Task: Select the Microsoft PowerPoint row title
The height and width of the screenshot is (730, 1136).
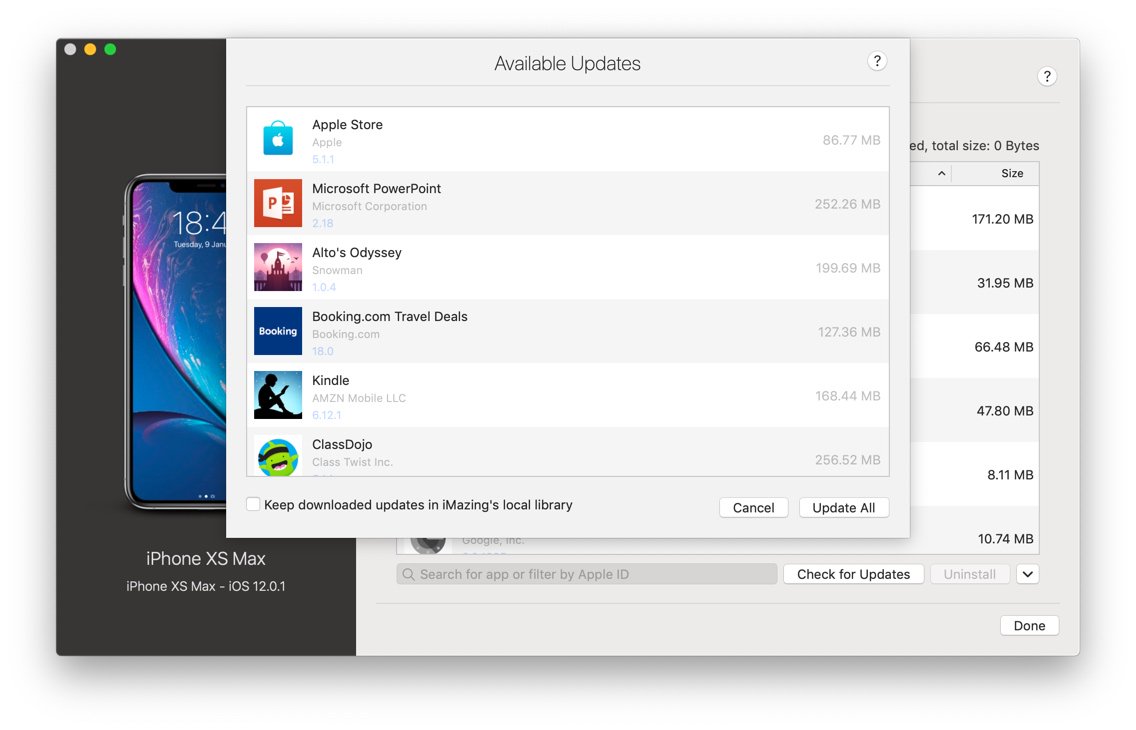Action: click(x=376, y=188)
